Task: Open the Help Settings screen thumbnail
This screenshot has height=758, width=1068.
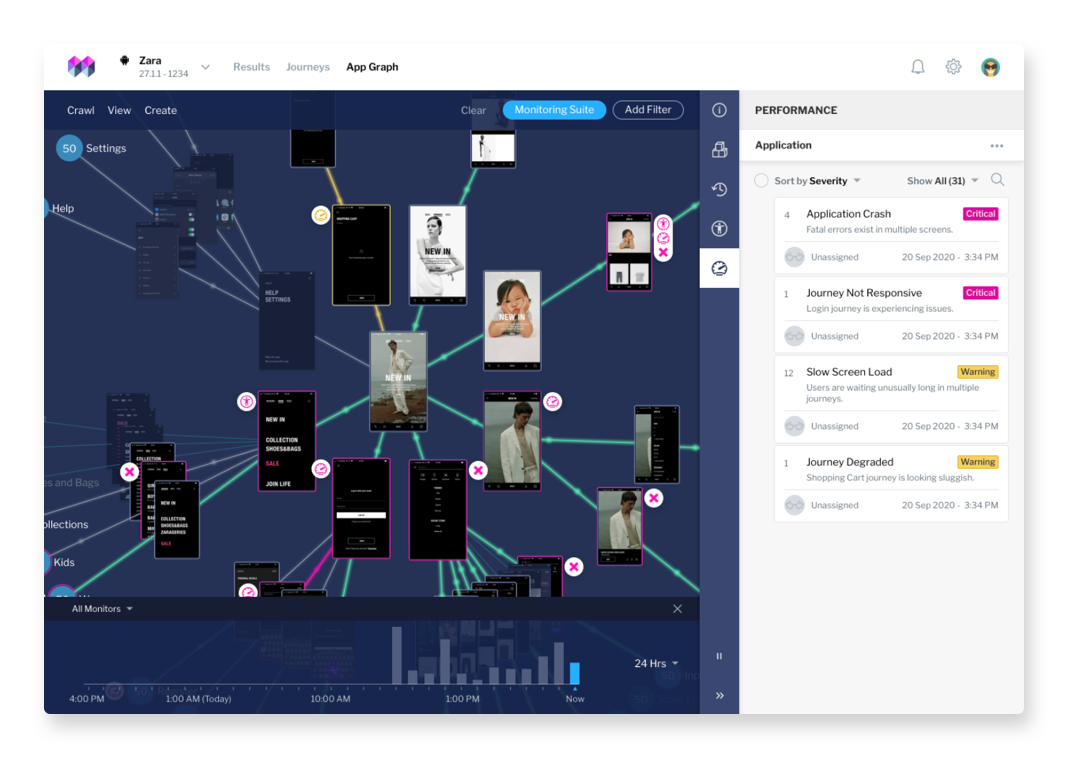Action: point(287,320)
